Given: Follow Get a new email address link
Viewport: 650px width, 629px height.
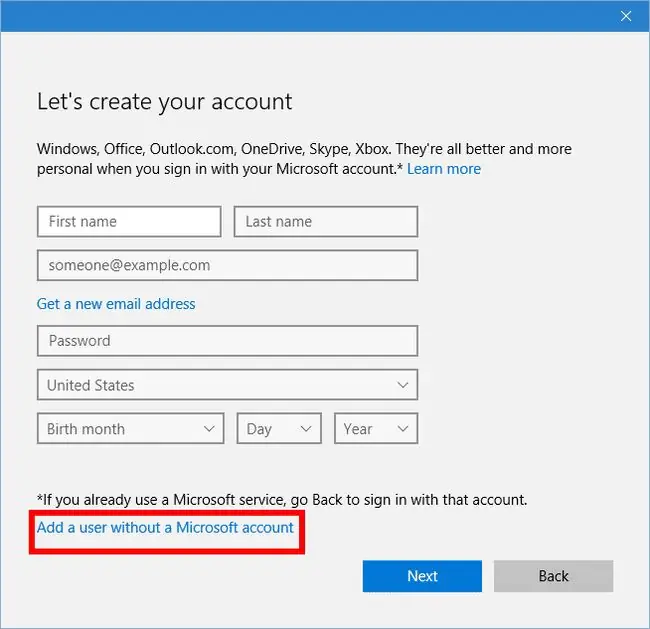Looking at the screenshot, I should coord(116,304).
